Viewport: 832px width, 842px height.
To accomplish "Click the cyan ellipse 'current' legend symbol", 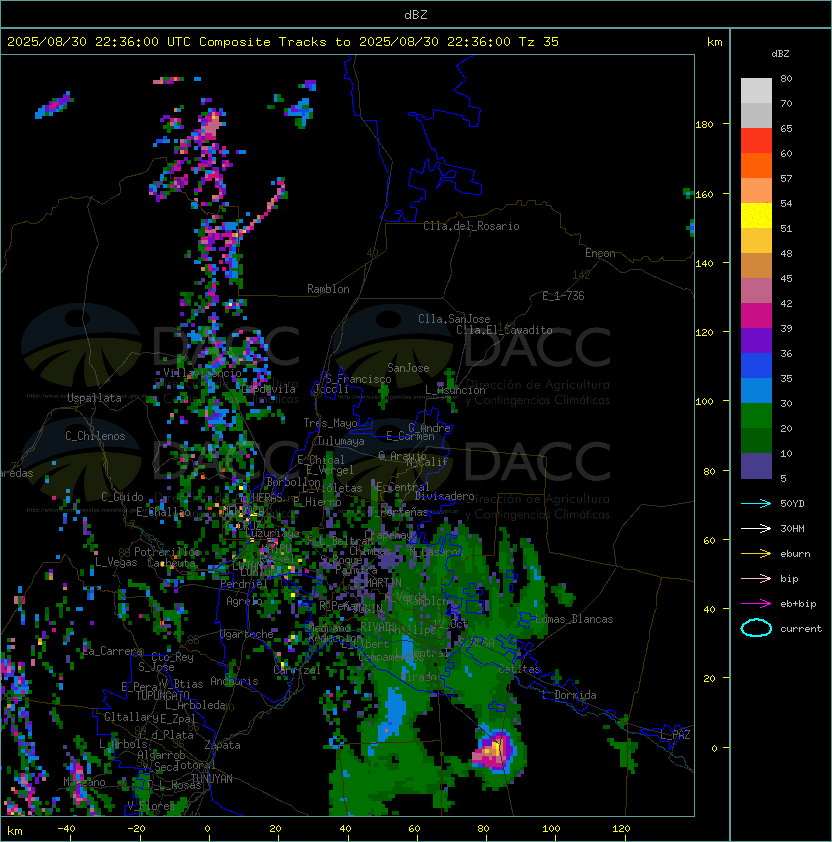I will pyautogui.click(x=756, y=628).
